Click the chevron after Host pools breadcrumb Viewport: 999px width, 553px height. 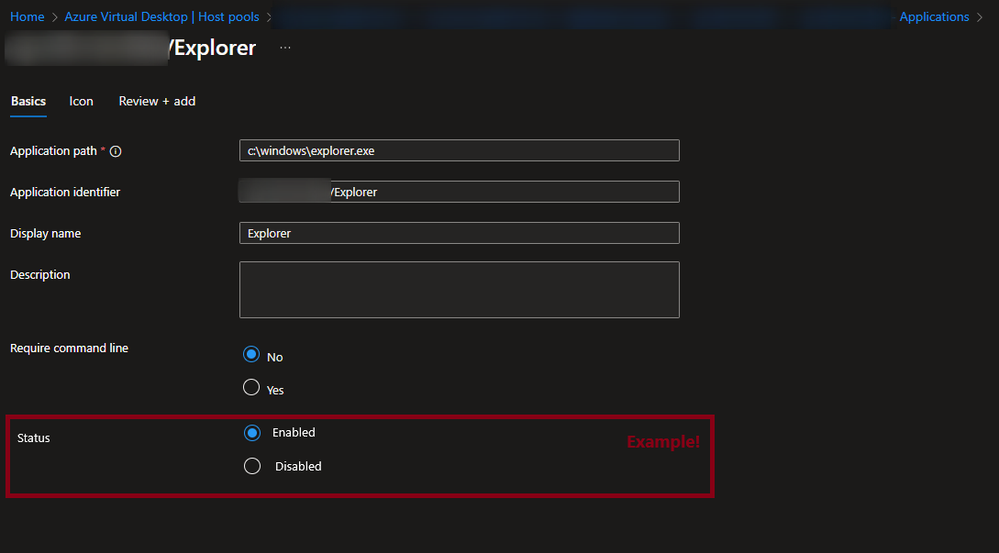269,18
